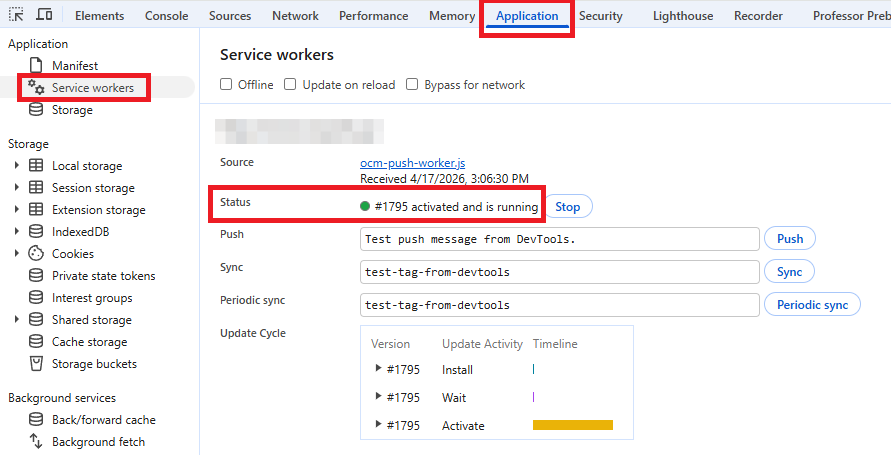The image size is (891, 455).
Task: Switch to the Performance tab
Action: coord(373,16)
